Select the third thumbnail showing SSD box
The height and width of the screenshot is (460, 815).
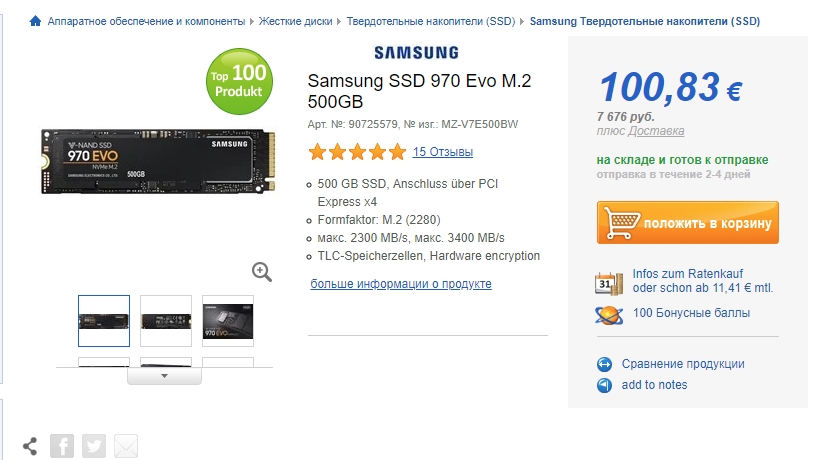228,321
